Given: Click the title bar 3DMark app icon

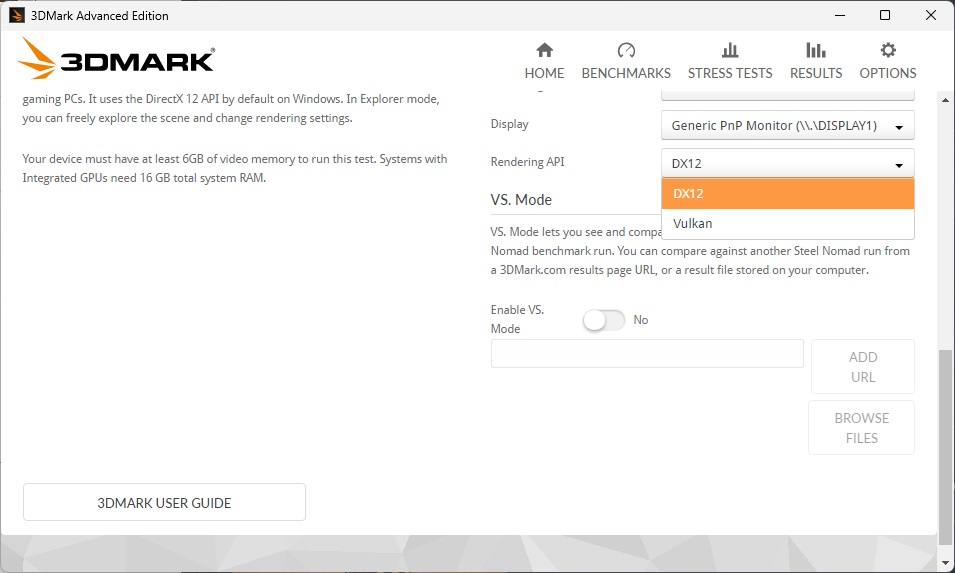Looking at the screenshot, I should click(x=16, y=15).
